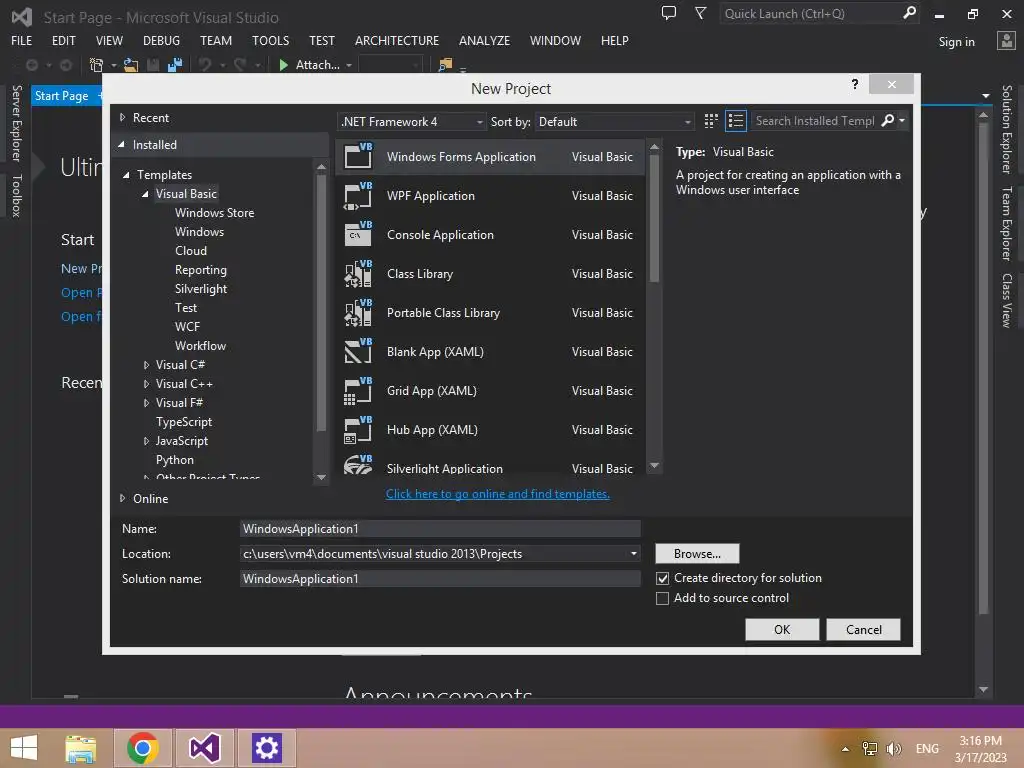Click the notifications filter flag icon
This screenshot has height=768, width=1024.
(700, 13)
